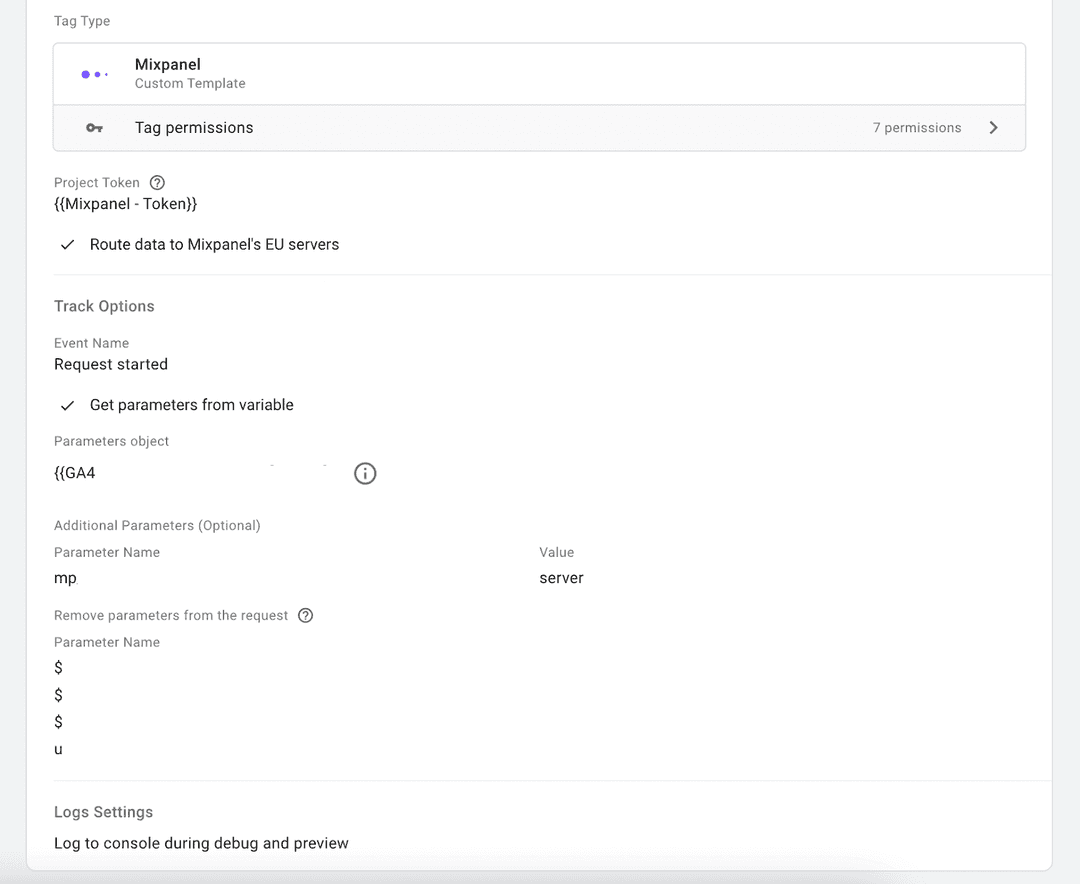Expand the Tag permissions row chevron

[x=993, y=128]
